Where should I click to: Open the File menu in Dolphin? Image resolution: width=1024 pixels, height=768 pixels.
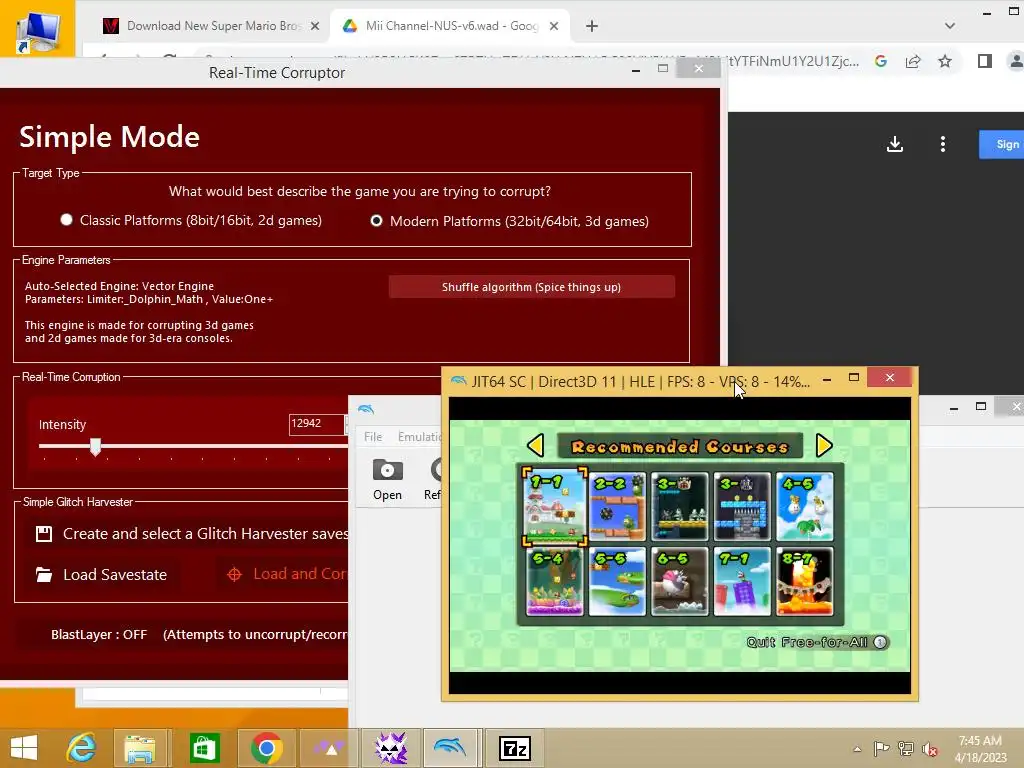373,436
